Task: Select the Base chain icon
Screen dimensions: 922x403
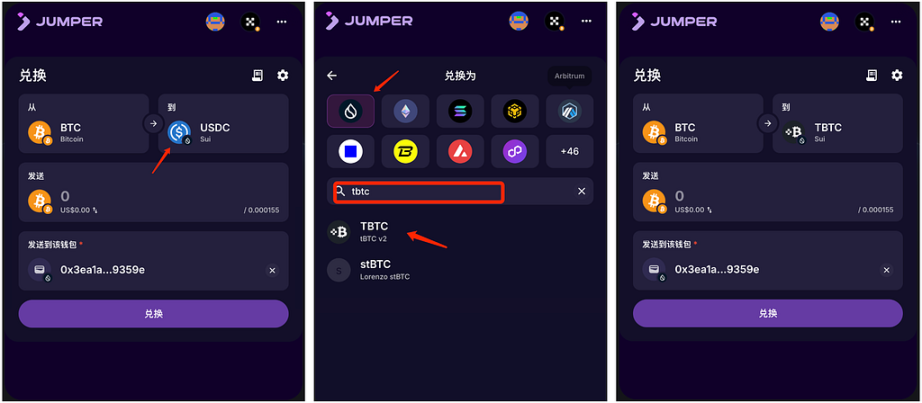Action: point(350,151)
